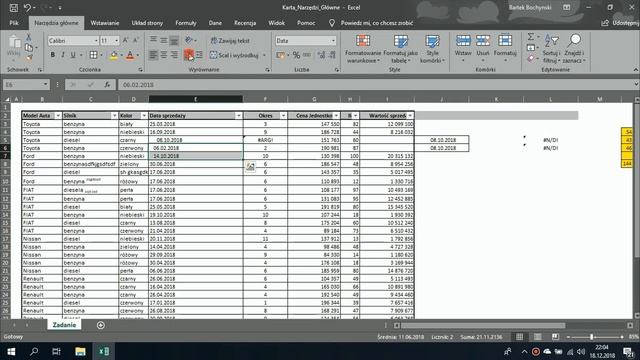Copy the selection to the clipboard
Viewport: 640px width, 360px height.
pyautogui.click(x=29, y=47)
